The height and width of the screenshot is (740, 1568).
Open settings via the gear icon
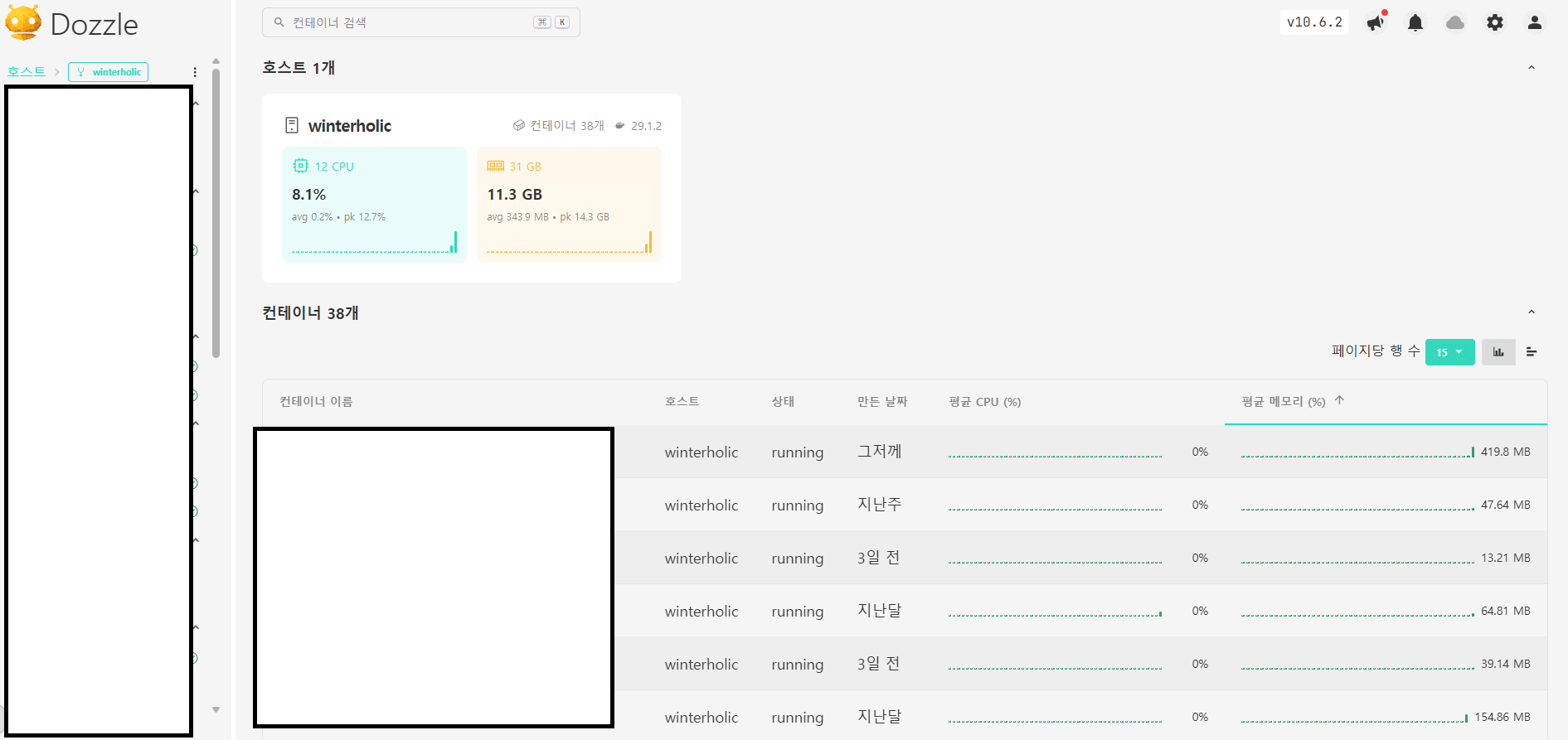tap(1495, 22)
